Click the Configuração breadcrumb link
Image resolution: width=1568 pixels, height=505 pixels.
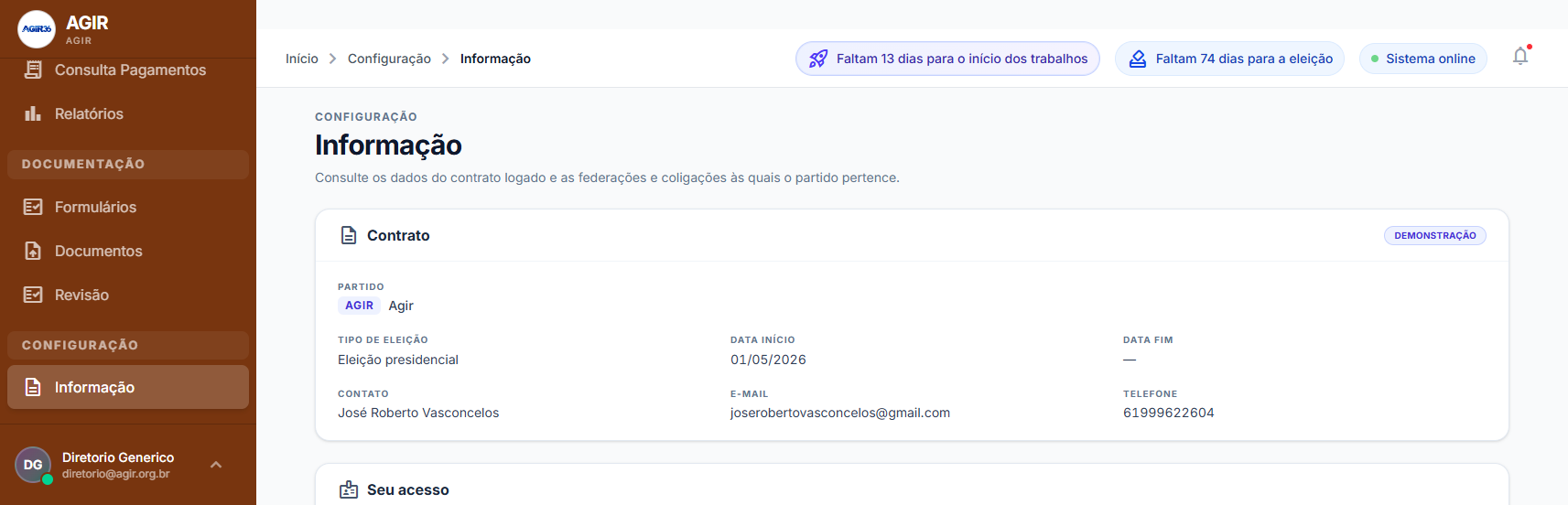click(389, 59)
